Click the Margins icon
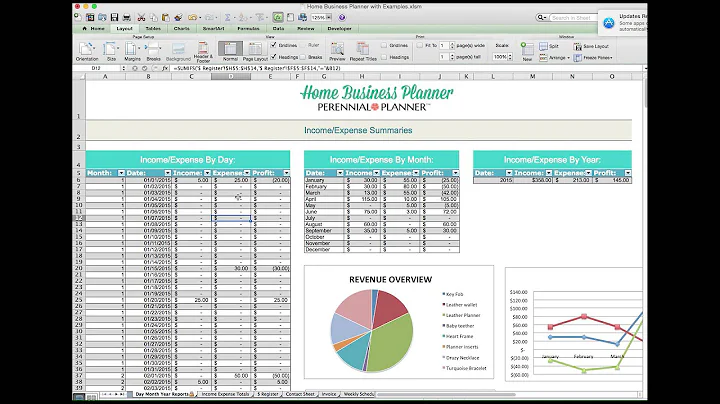This screenshot has height=404, width=720. click(x=132, y=51)
